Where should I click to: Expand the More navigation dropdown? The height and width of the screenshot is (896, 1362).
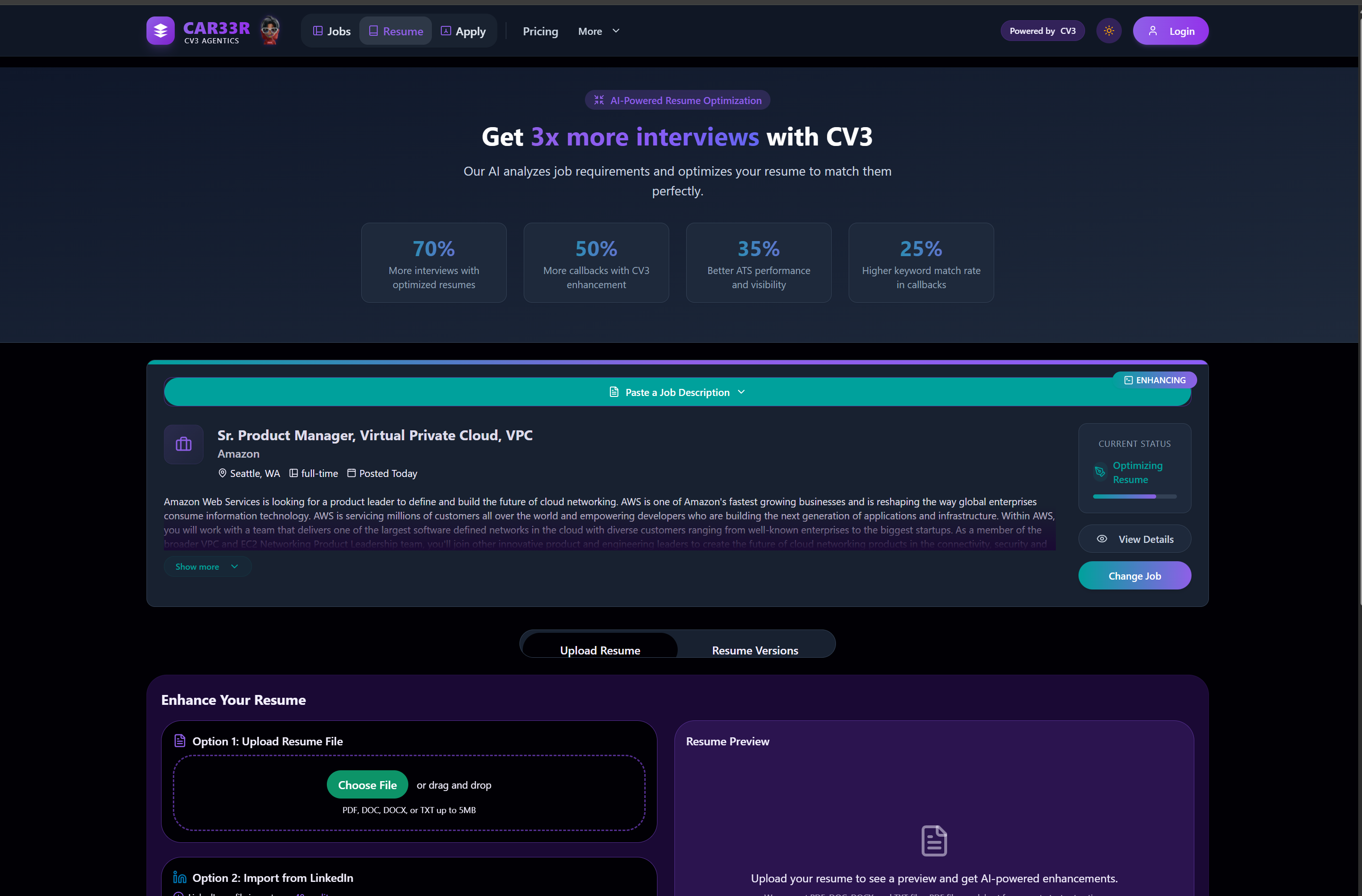click(599, 32)
